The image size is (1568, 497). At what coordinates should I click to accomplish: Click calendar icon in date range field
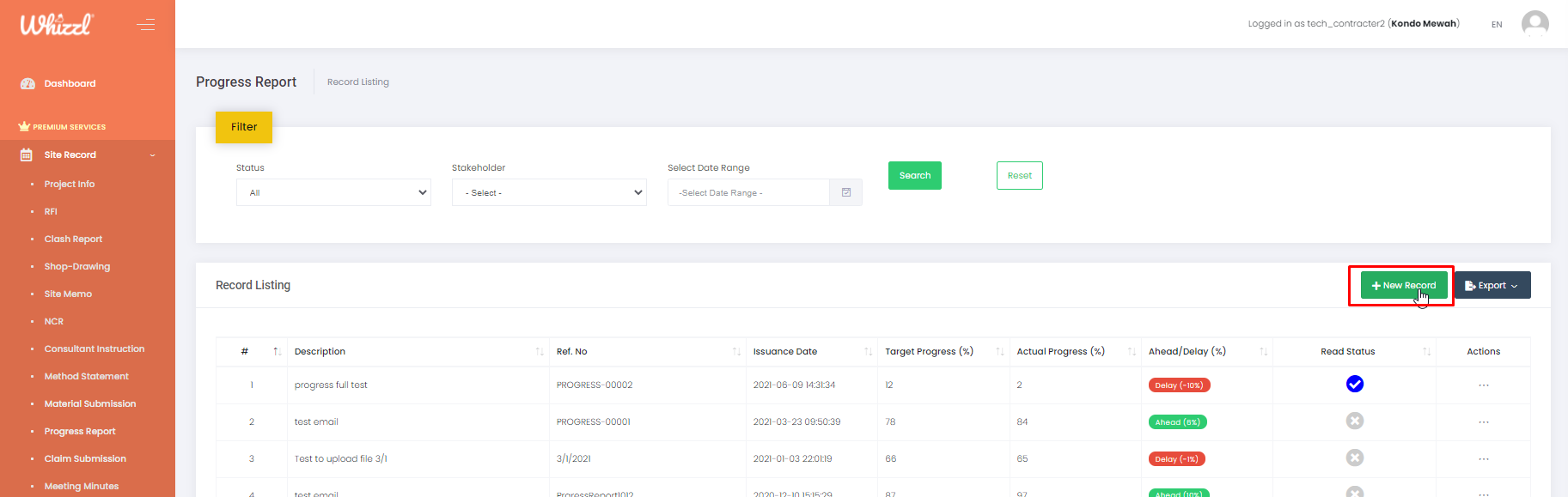point(845,192)
